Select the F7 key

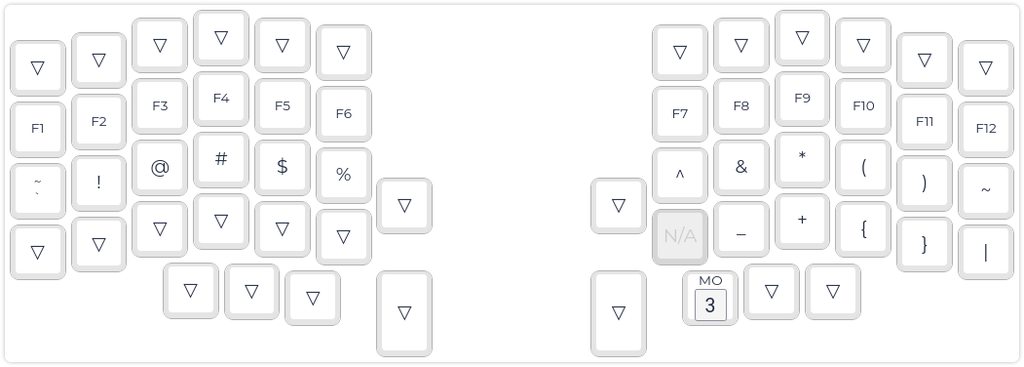pos(680,114)
